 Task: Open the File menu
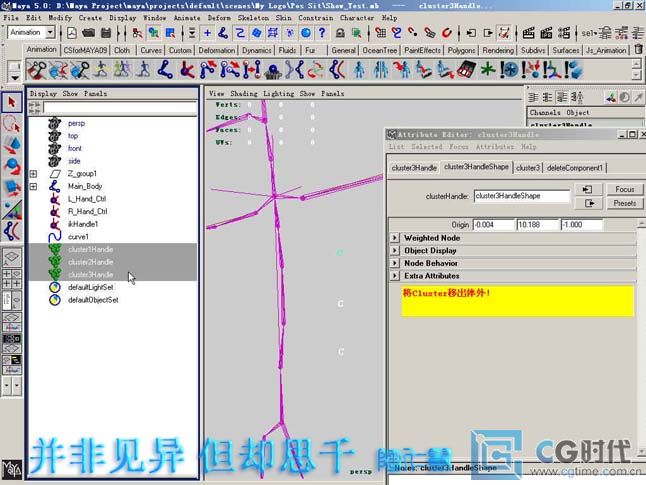(x=11, y=18)
